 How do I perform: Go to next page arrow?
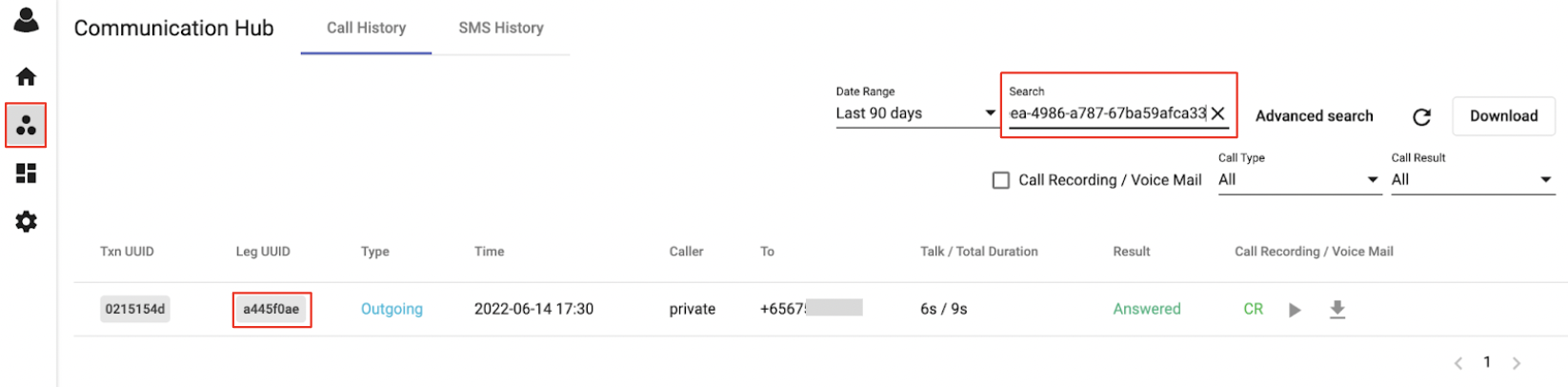[1517, 363]
